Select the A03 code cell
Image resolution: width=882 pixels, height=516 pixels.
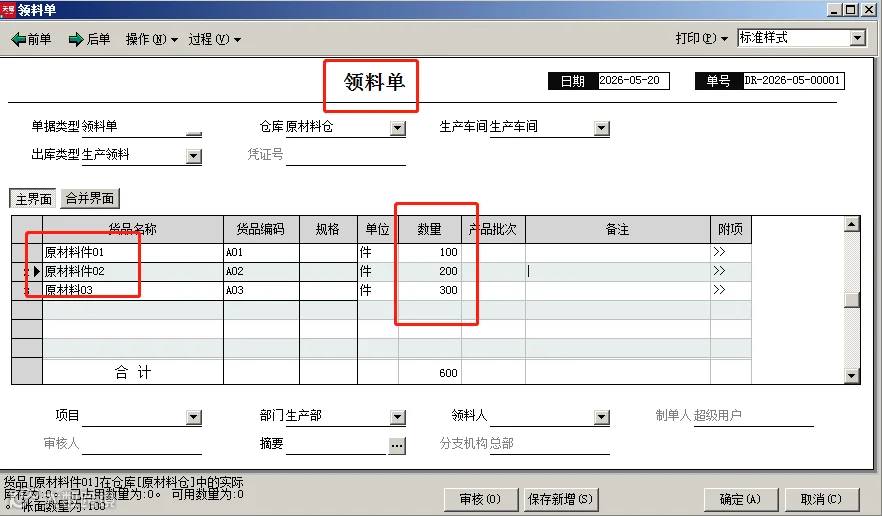261,290
